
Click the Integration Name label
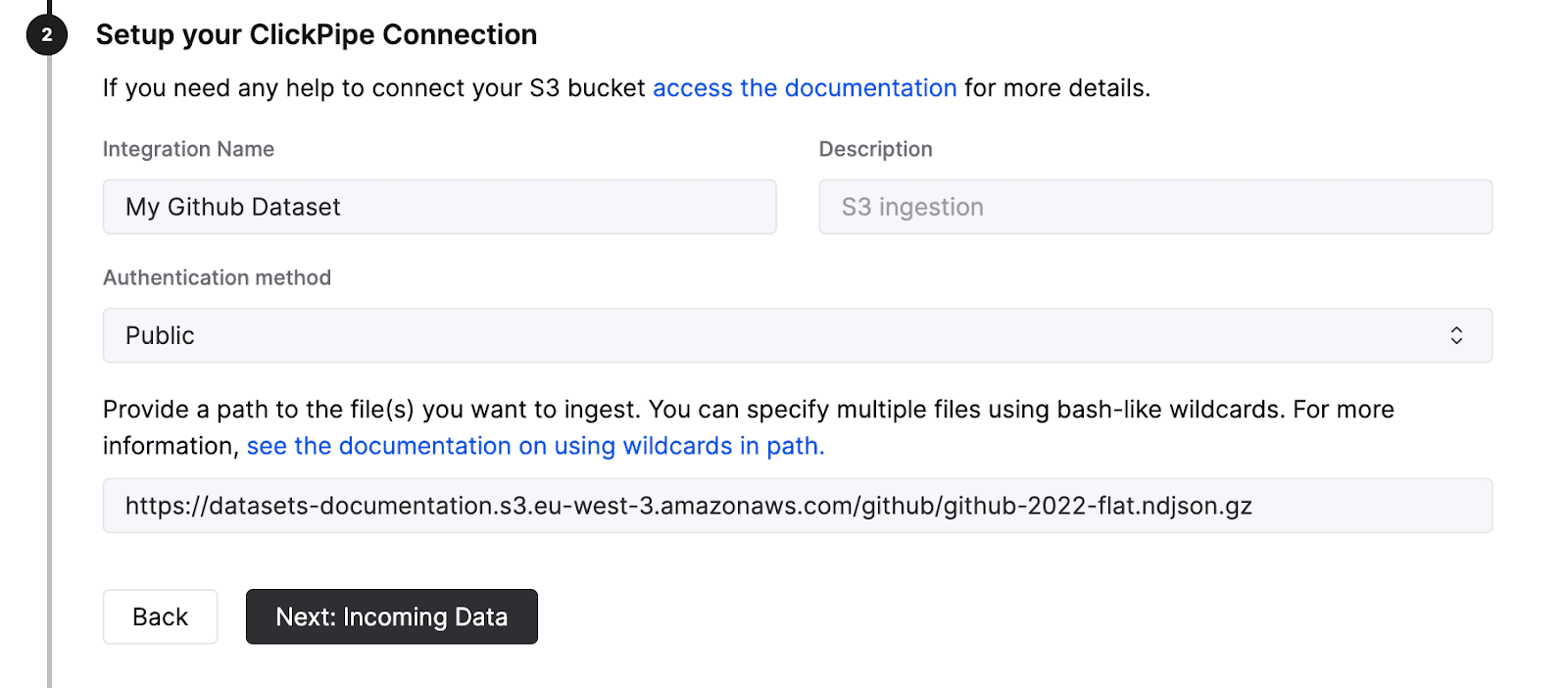tap(188, 149)
